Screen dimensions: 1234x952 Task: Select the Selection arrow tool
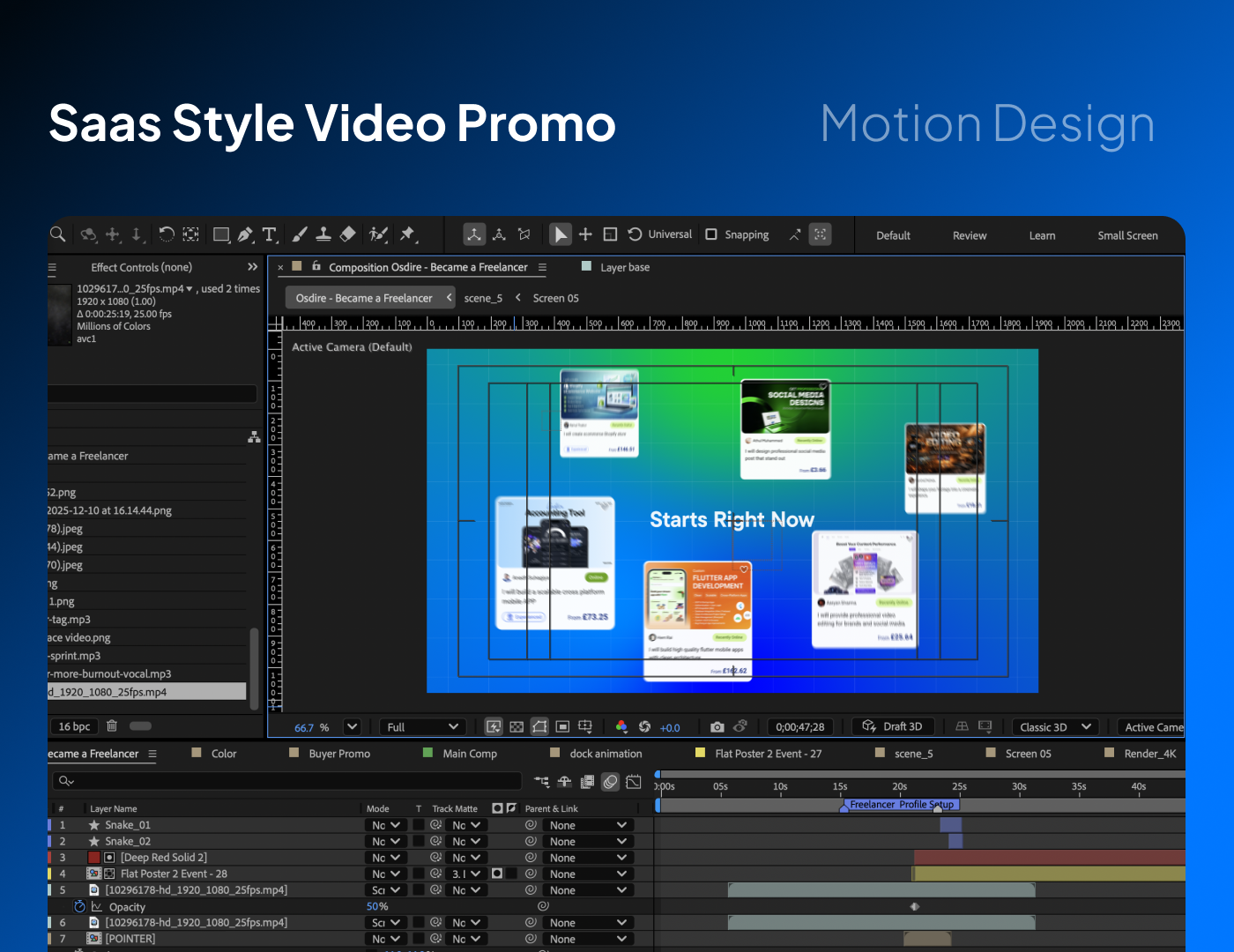(560, 234)
